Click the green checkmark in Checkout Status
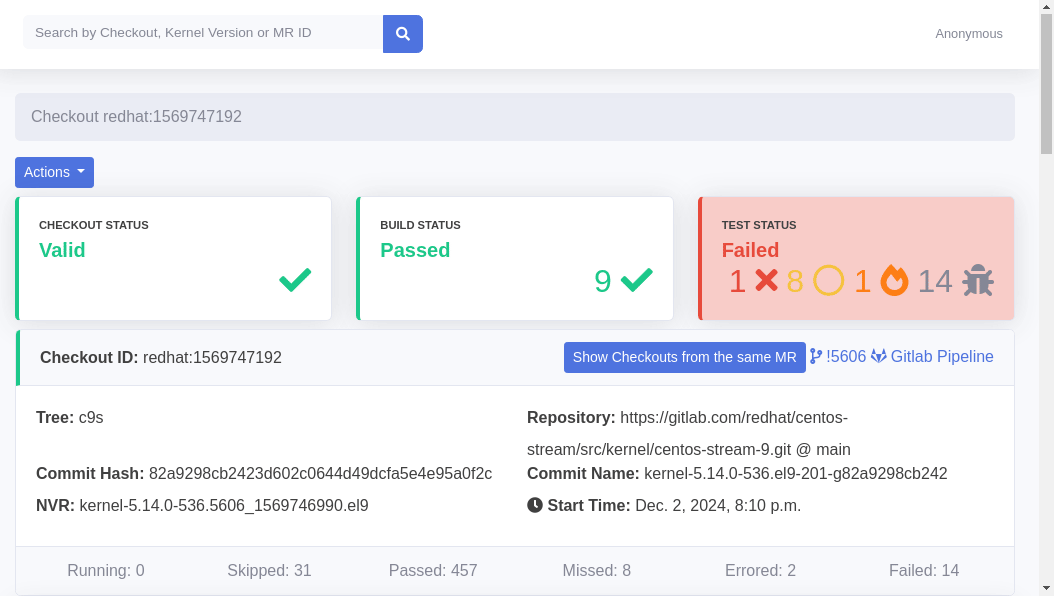The image size is (1054, 596). coord(295,281)
